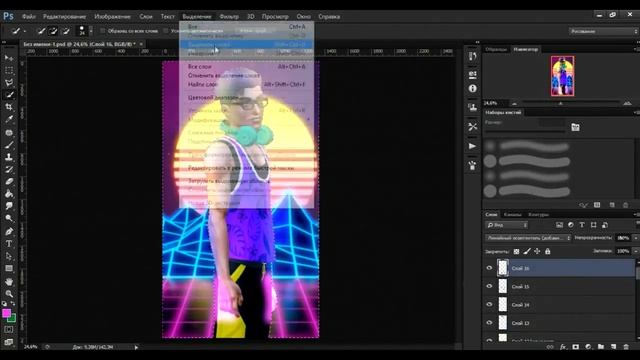Hide layer Слой 13 with eye icon
The height and width of the screenshot is (360, 640).
click(x=489, y=323)
